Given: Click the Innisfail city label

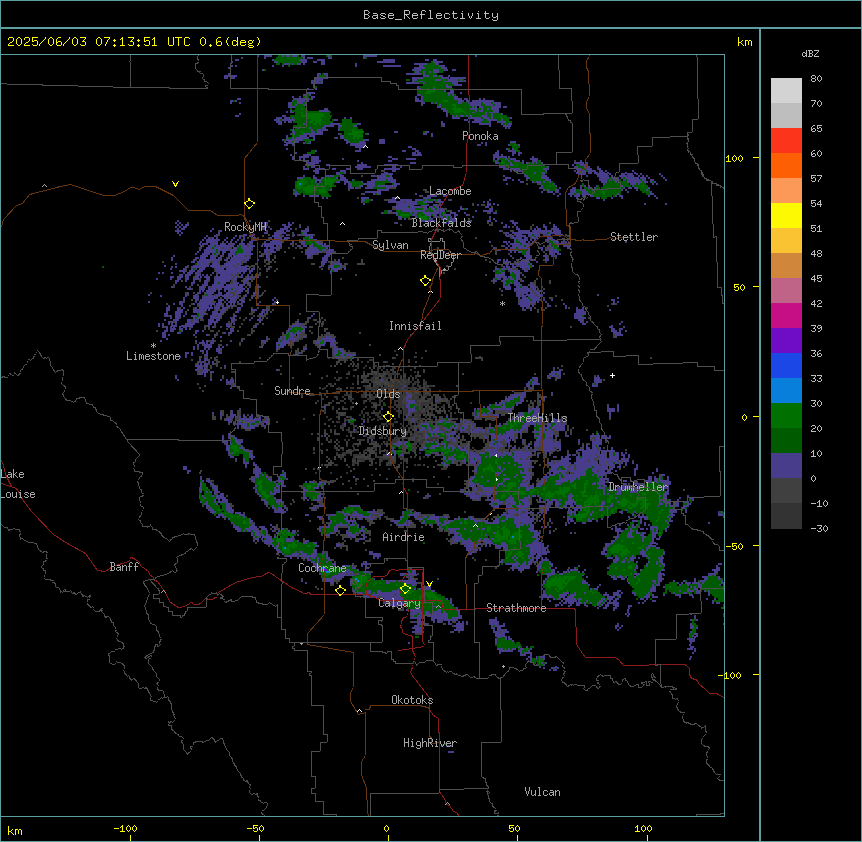Looking at the screenshot, I should 415,326.
